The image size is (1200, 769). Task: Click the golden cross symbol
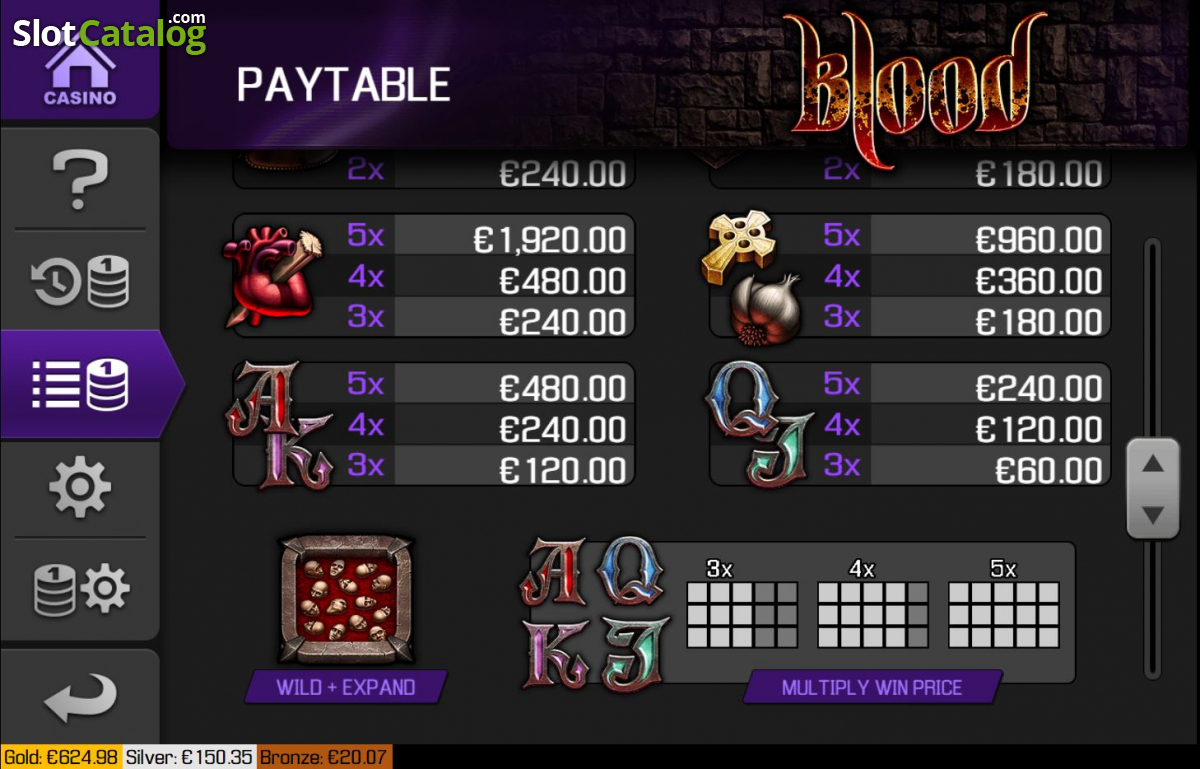point(736,245)
